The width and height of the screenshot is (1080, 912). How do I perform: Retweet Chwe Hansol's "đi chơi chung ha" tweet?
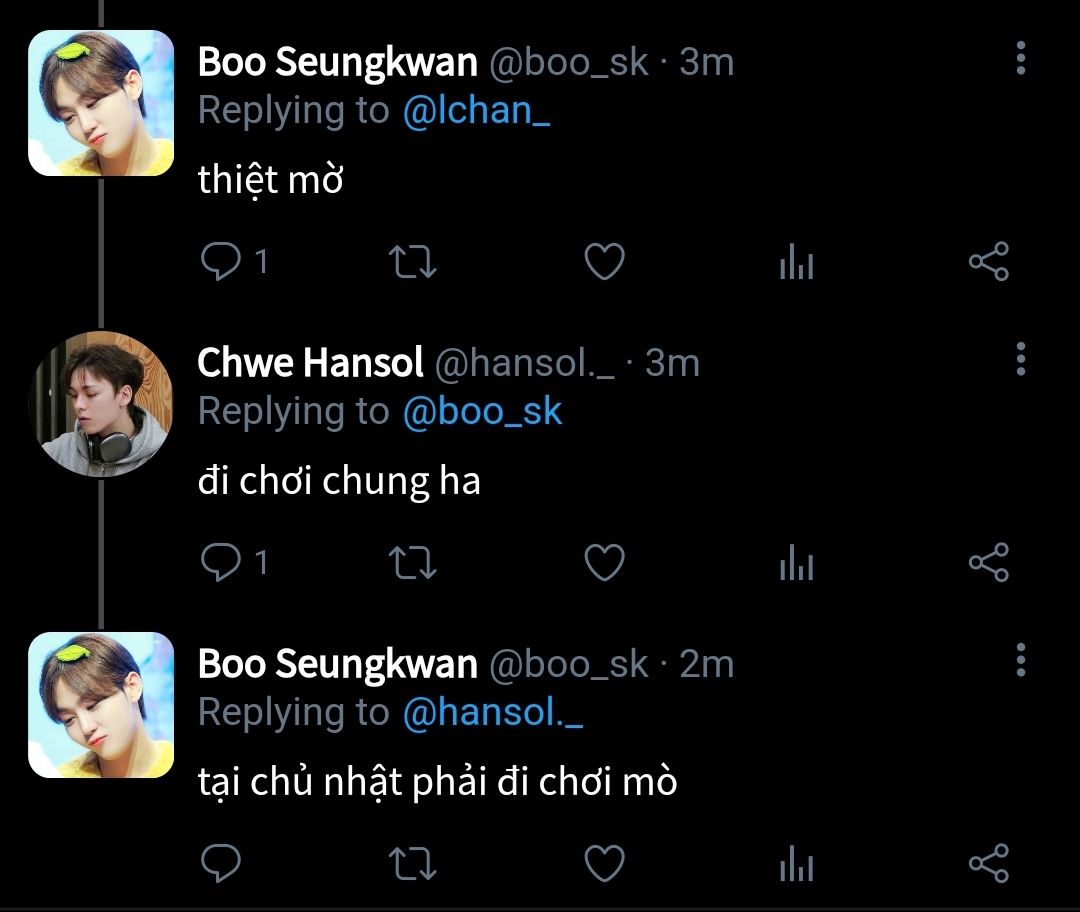411,563
